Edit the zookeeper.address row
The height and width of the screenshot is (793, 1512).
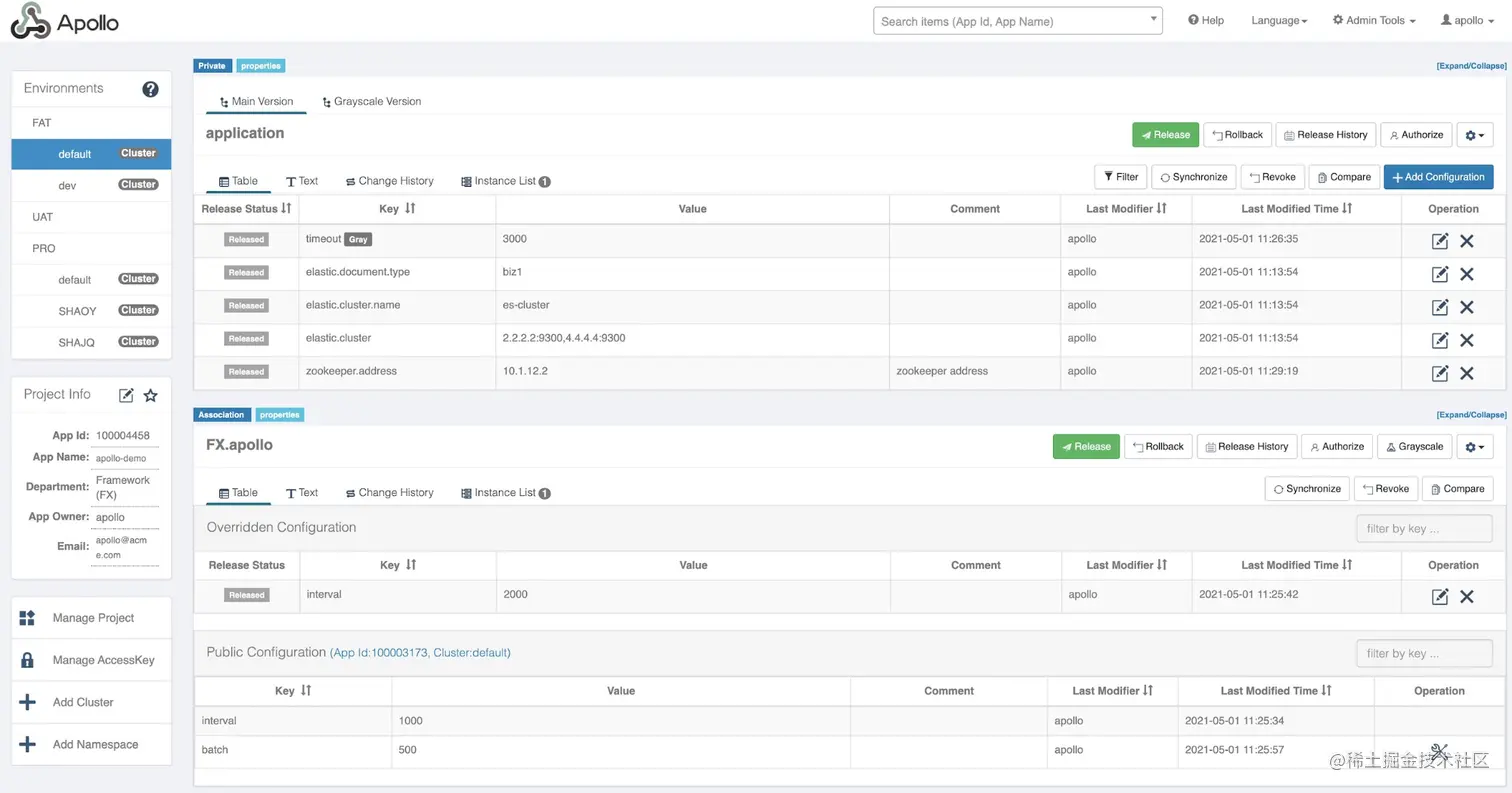coord(1440,373)
